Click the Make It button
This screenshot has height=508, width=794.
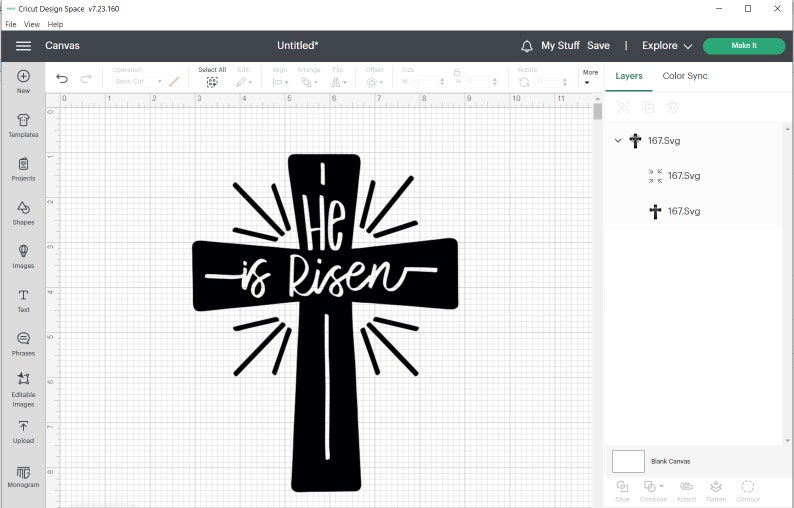point(744,46)
